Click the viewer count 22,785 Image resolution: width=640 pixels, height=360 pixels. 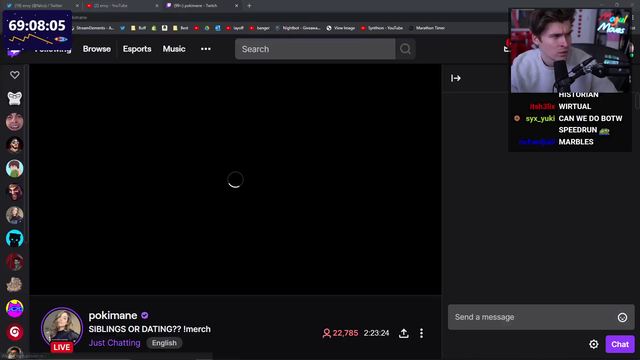(x=340, y=333)
